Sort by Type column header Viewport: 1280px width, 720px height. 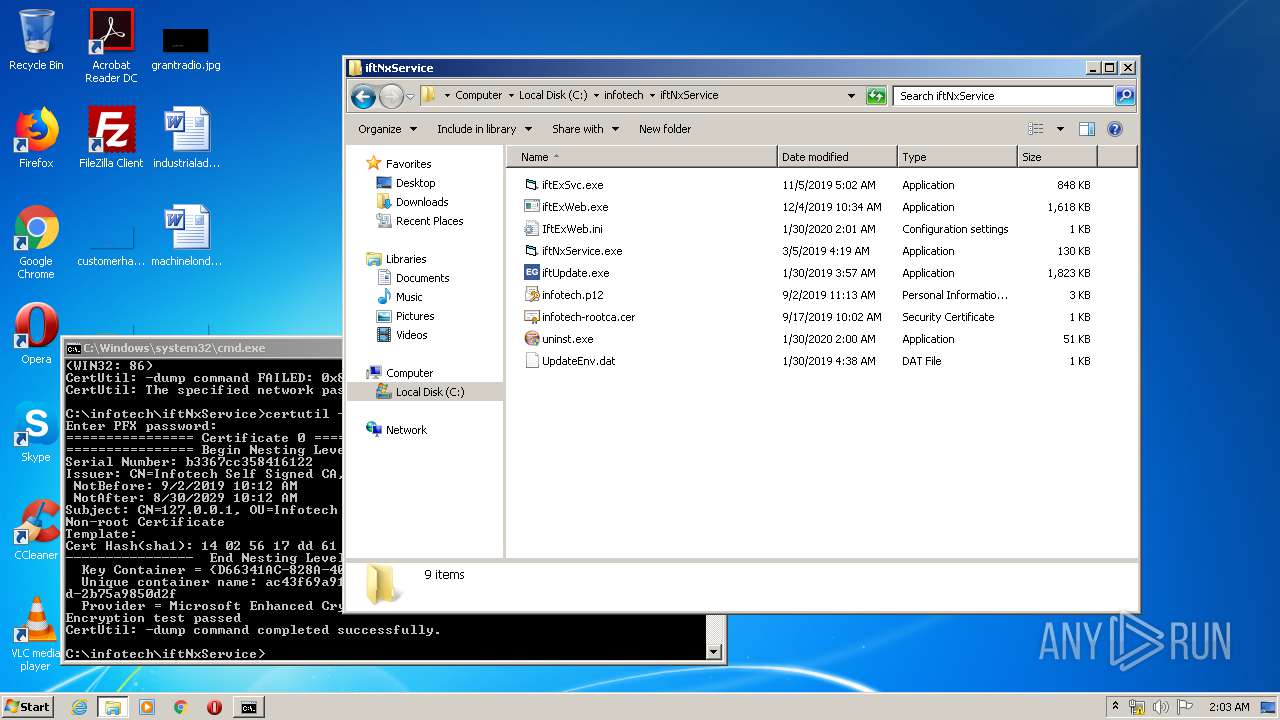957,157
